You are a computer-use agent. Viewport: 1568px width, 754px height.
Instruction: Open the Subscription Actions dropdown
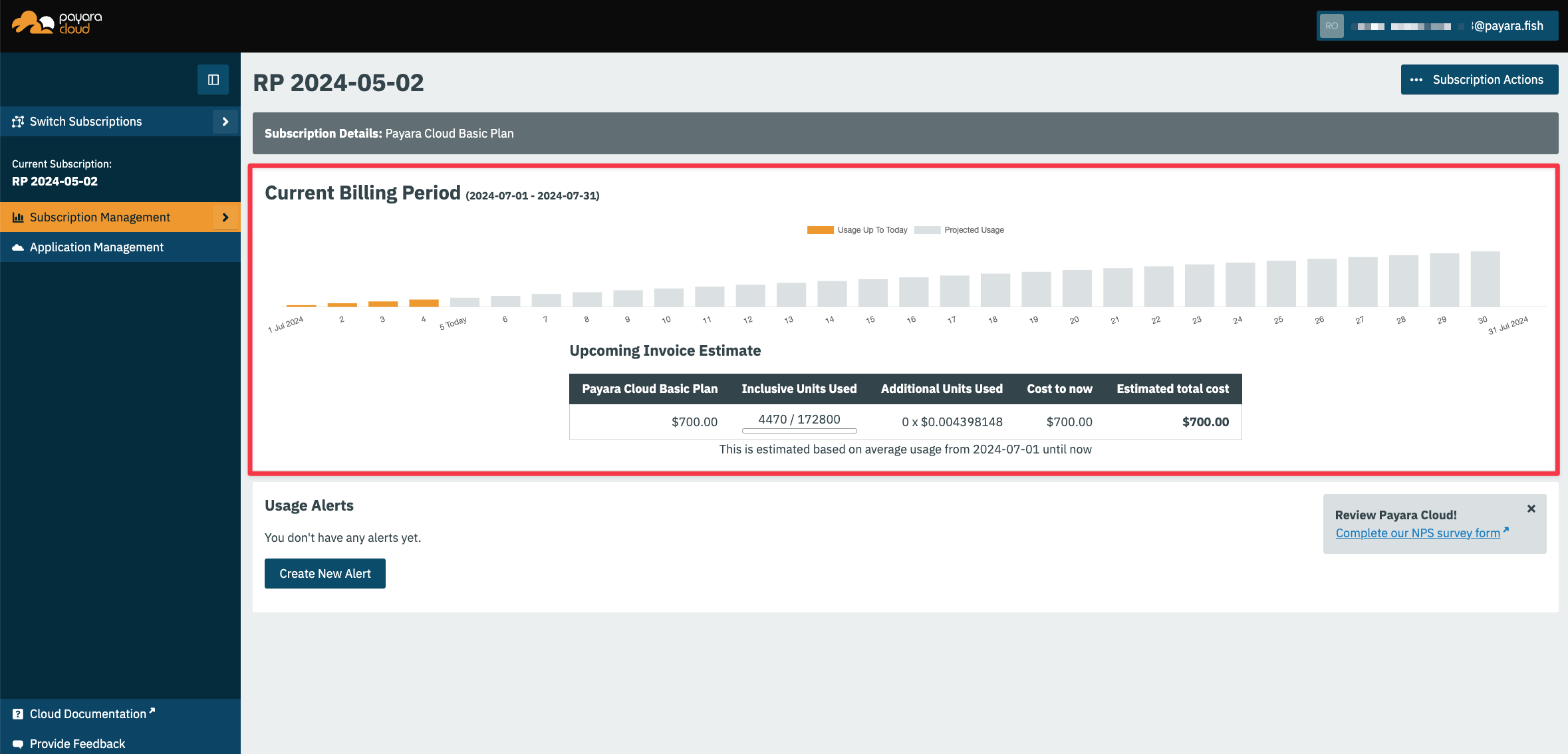click(1479, 80)
